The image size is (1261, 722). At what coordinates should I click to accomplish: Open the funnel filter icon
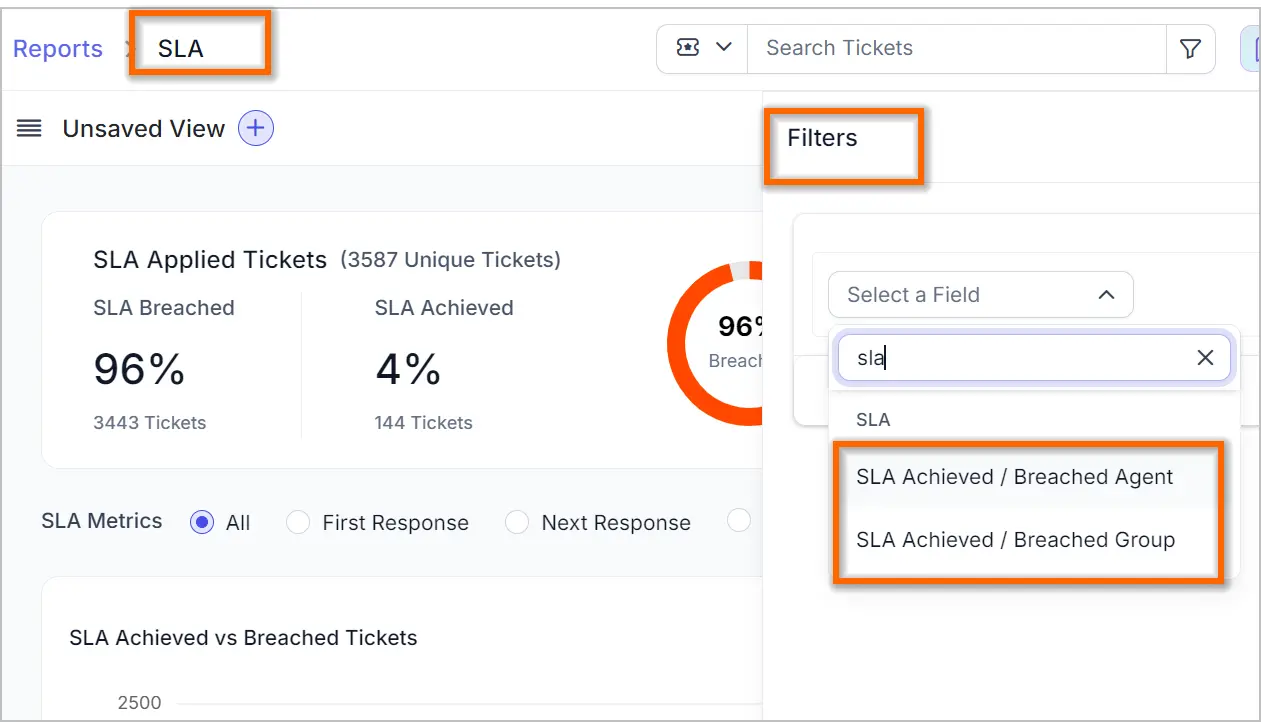pos(1190,48)
